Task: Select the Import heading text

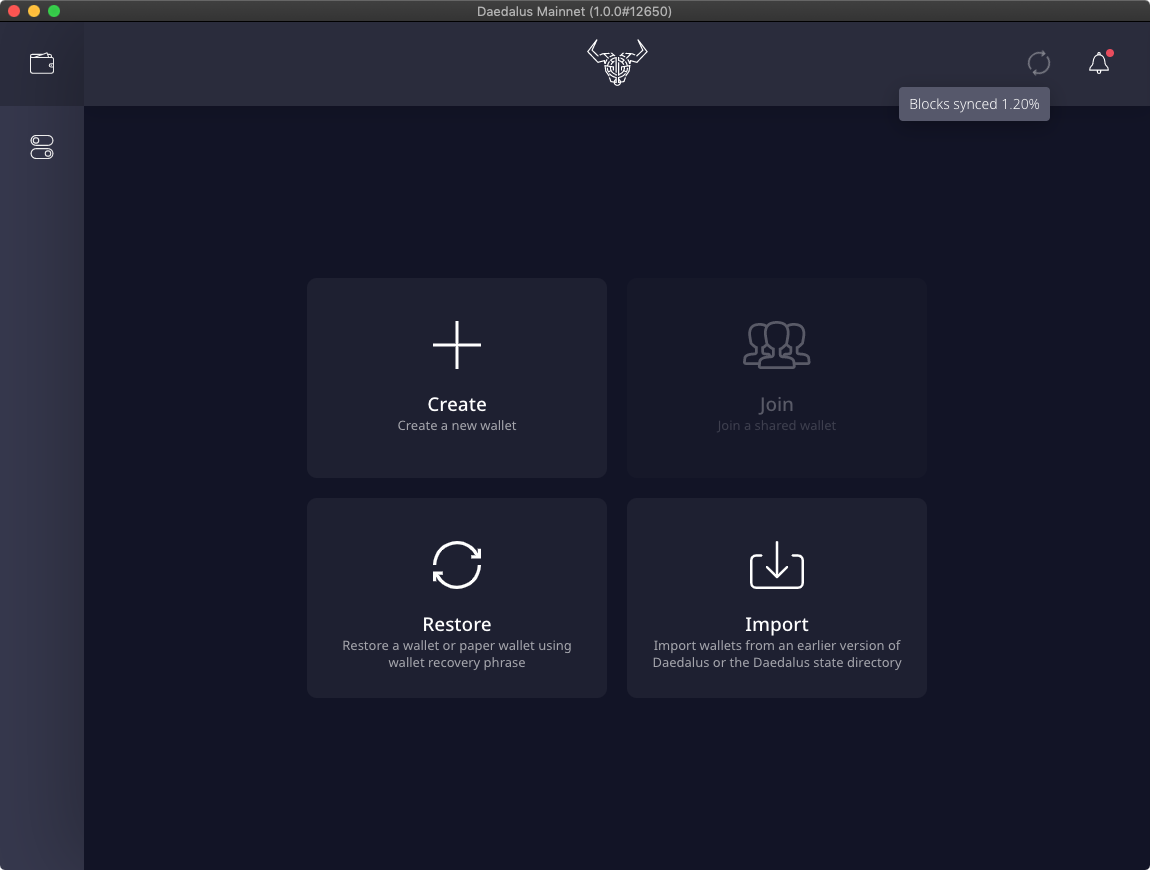Action: [776, 624]
